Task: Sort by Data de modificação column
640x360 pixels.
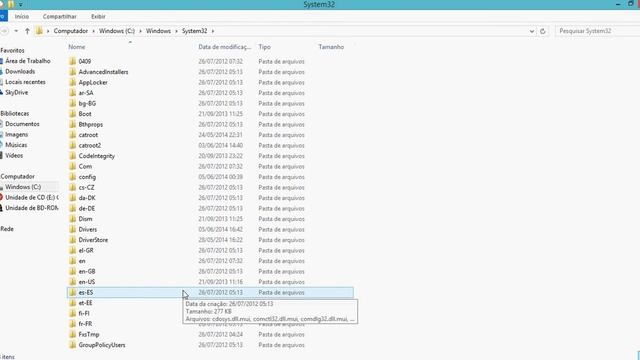Action: pyautogui.click(x=224, y=47)
